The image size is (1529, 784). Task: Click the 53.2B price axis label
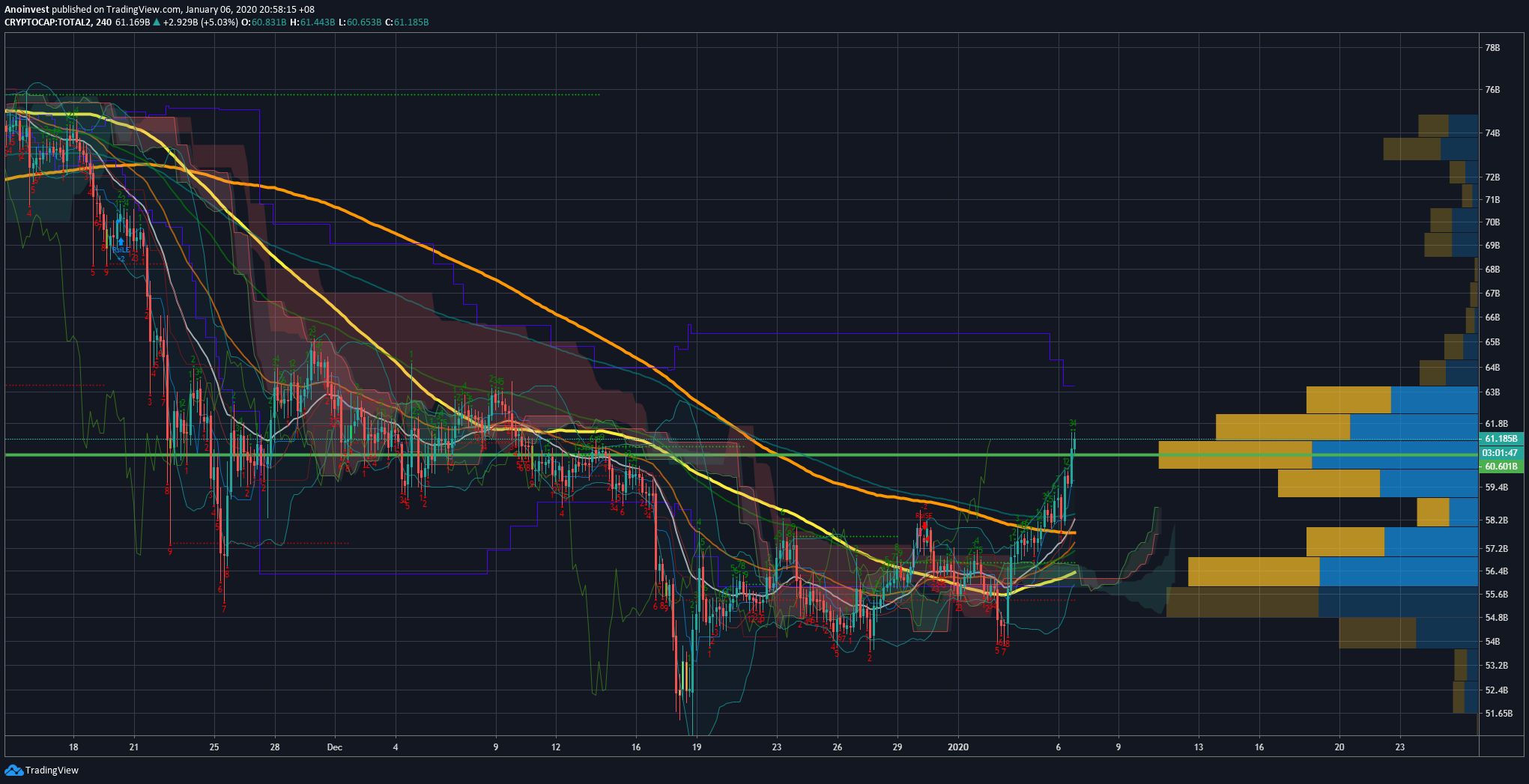point(1496,666)
